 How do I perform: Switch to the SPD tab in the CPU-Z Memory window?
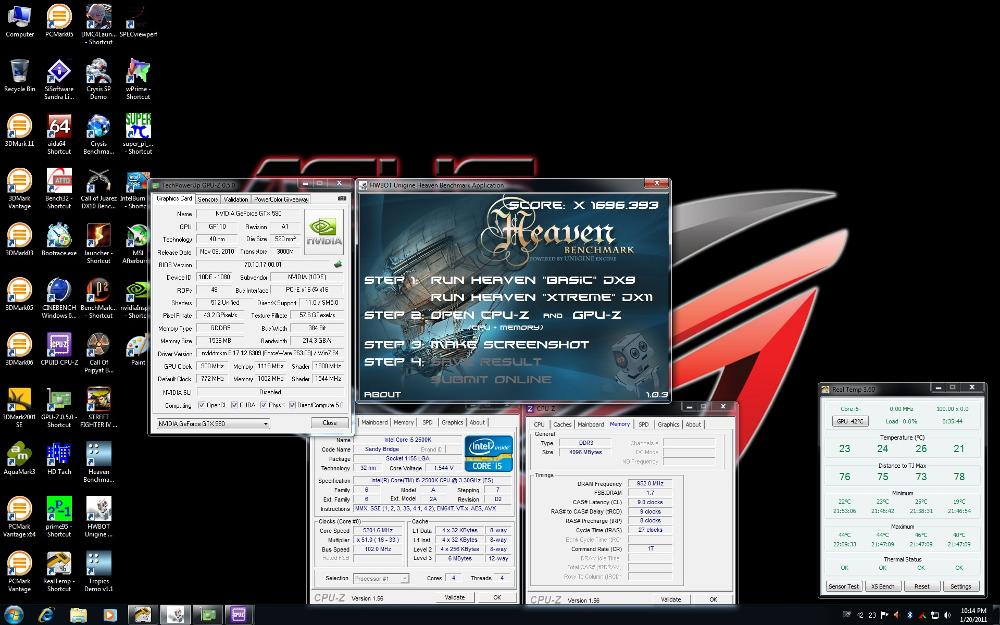643,424
